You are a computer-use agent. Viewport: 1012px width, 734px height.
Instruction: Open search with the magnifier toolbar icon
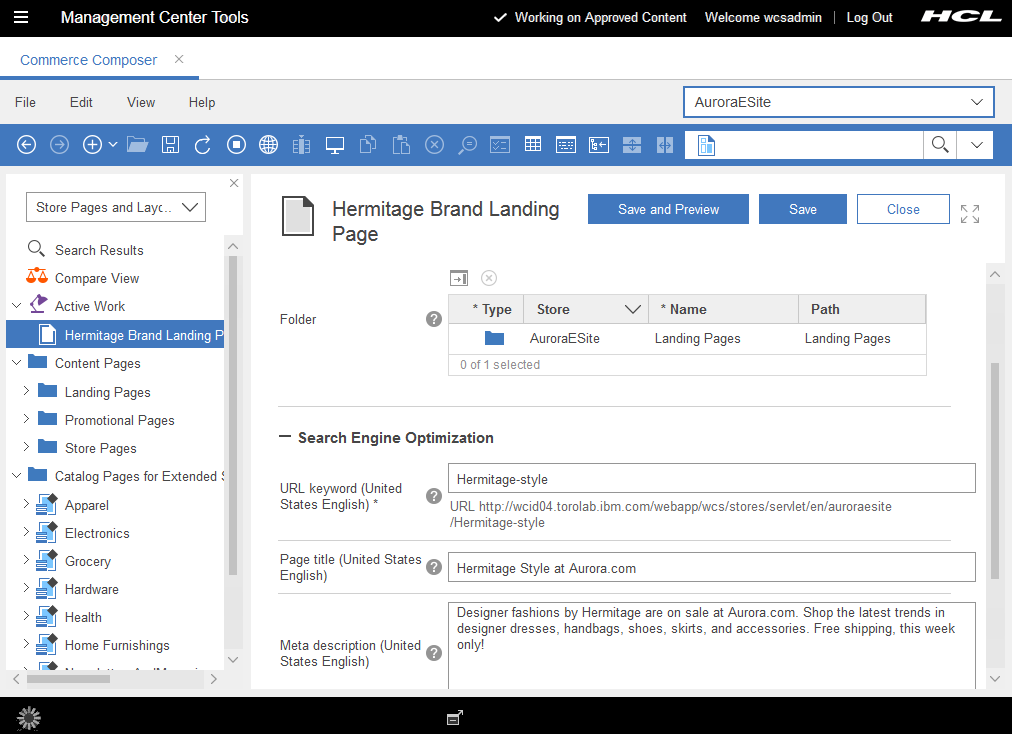pos(939,144)
